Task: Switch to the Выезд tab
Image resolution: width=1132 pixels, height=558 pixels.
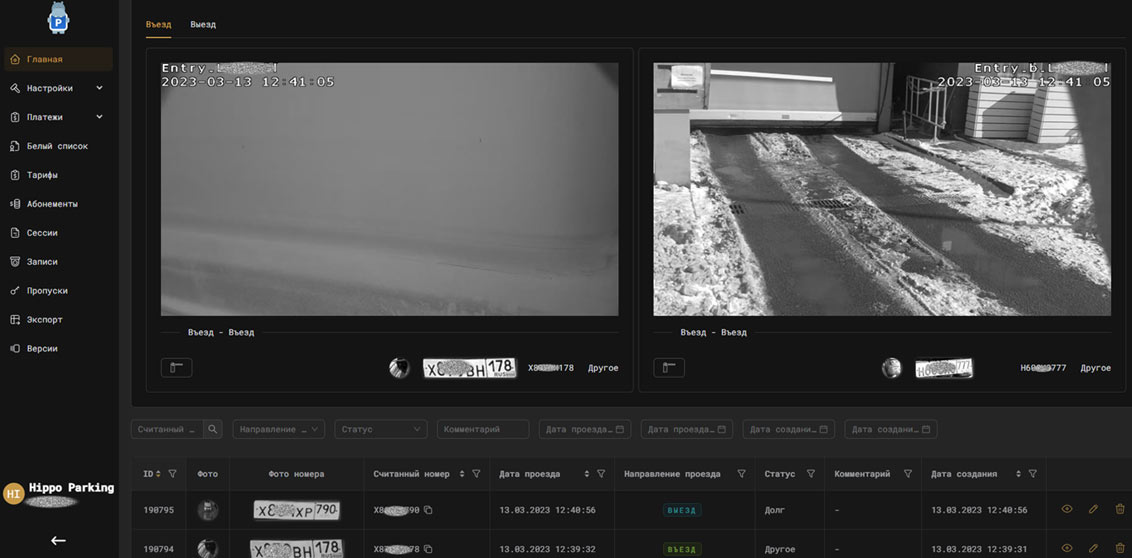Action: [x=203, y=24]
